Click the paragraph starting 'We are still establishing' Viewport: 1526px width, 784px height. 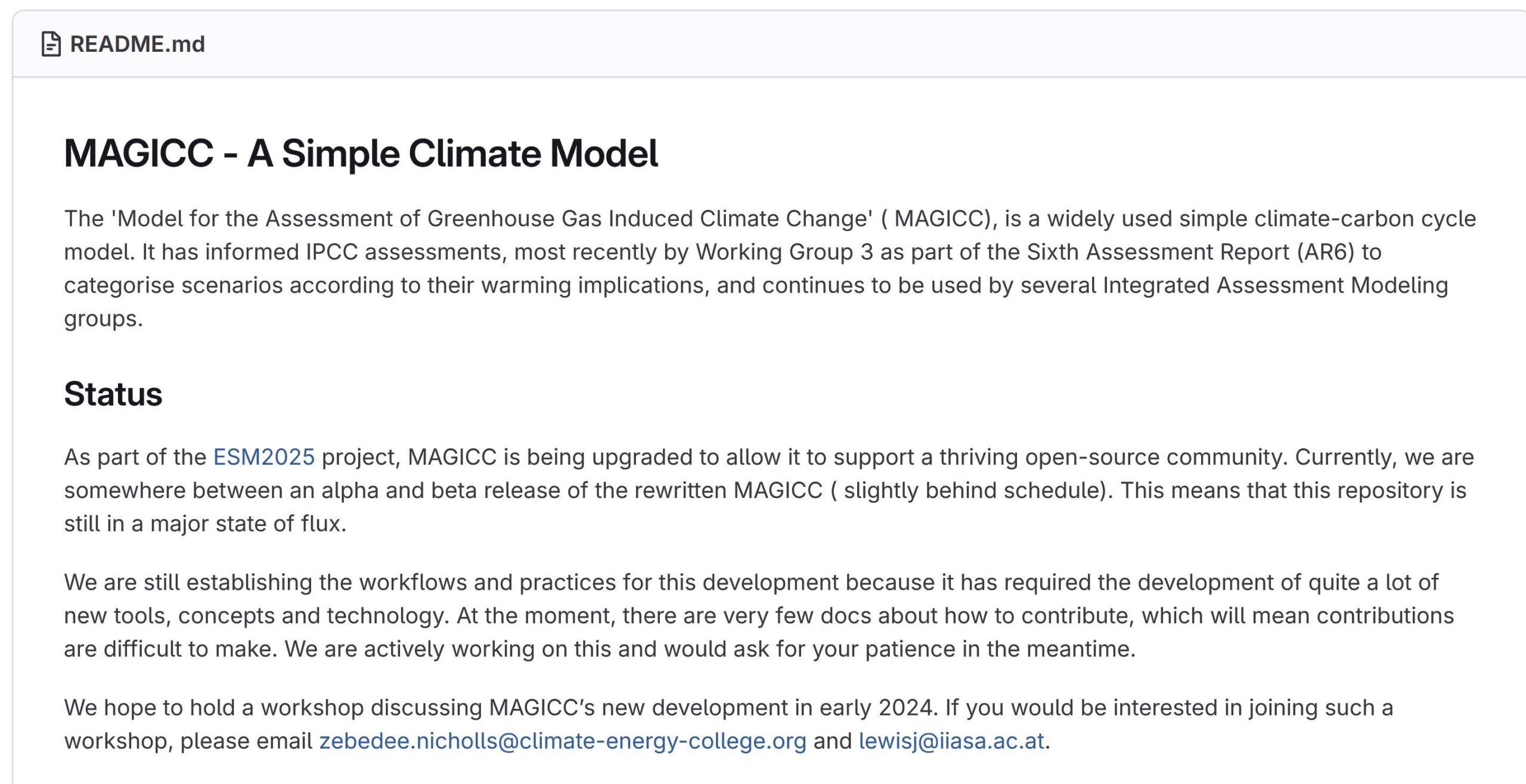point(759,615)
